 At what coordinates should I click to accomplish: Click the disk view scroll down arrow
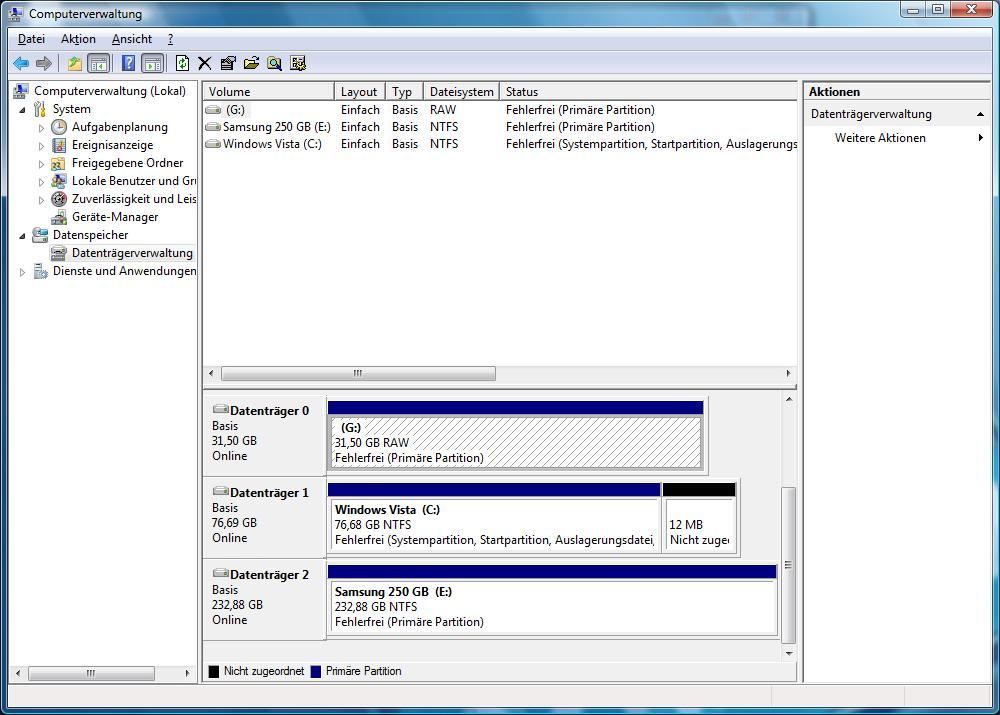tap(789, 653)
